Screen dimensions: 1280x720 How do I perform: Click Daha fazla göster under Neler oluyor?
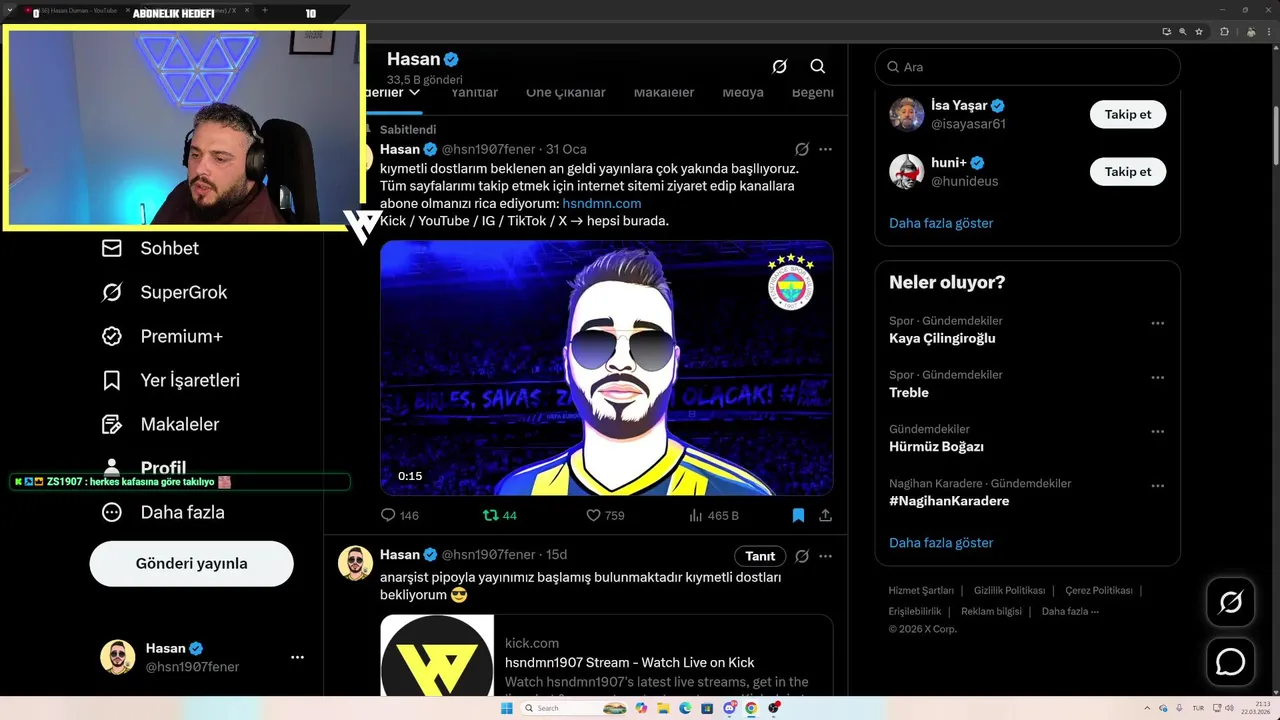pos(941,543)
